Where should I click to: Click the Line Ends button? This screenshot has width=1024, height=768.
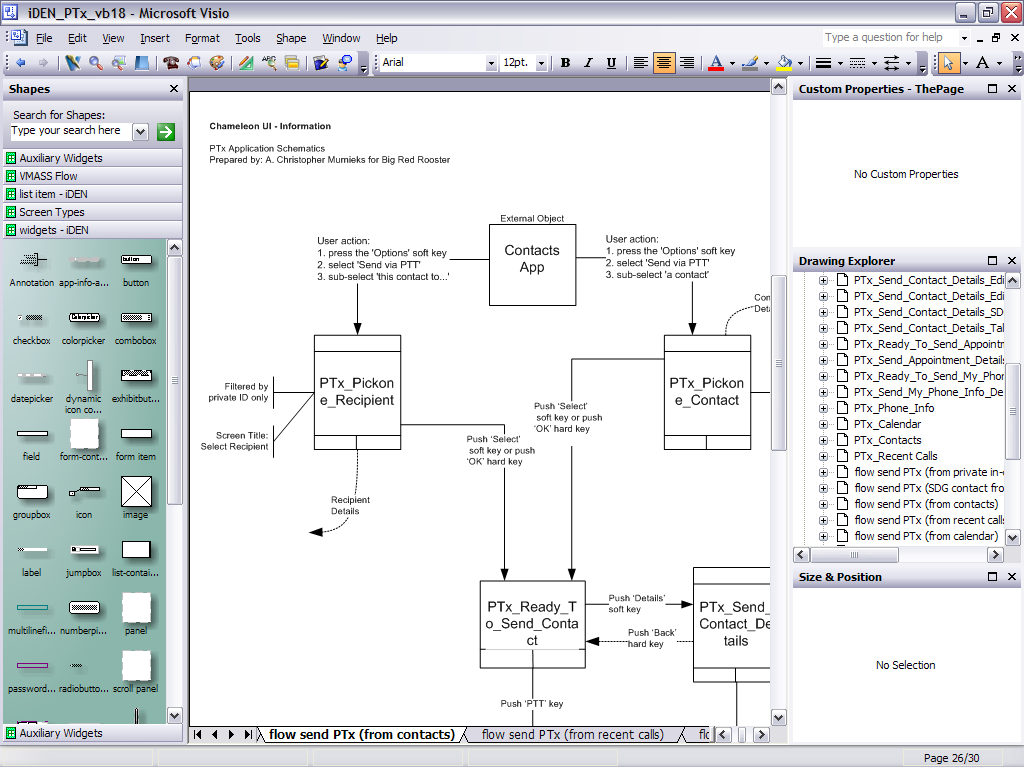click(891, 63)
